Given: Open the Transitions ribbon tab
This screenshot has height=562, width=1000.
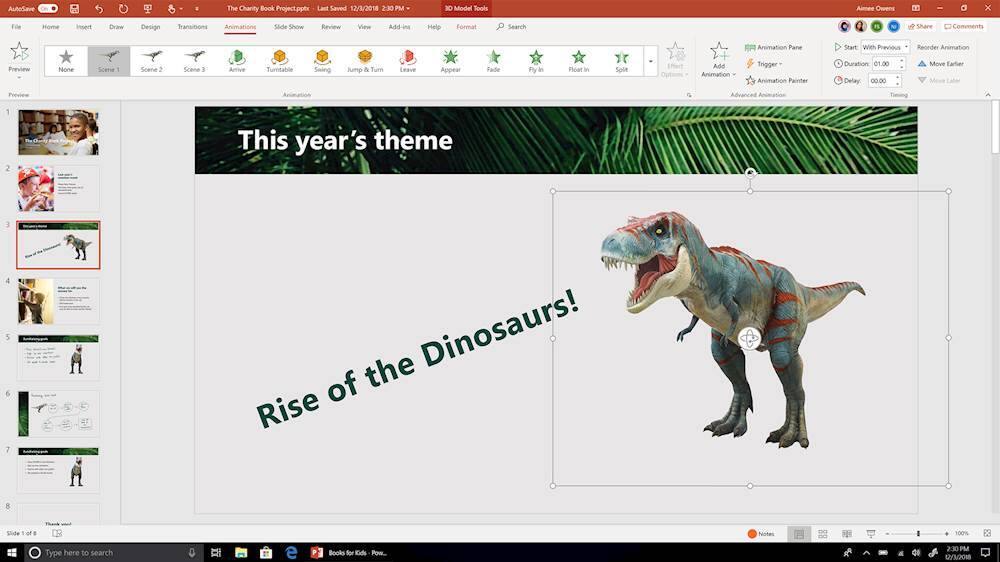Looking at the screenshot, I should [192, 27].
